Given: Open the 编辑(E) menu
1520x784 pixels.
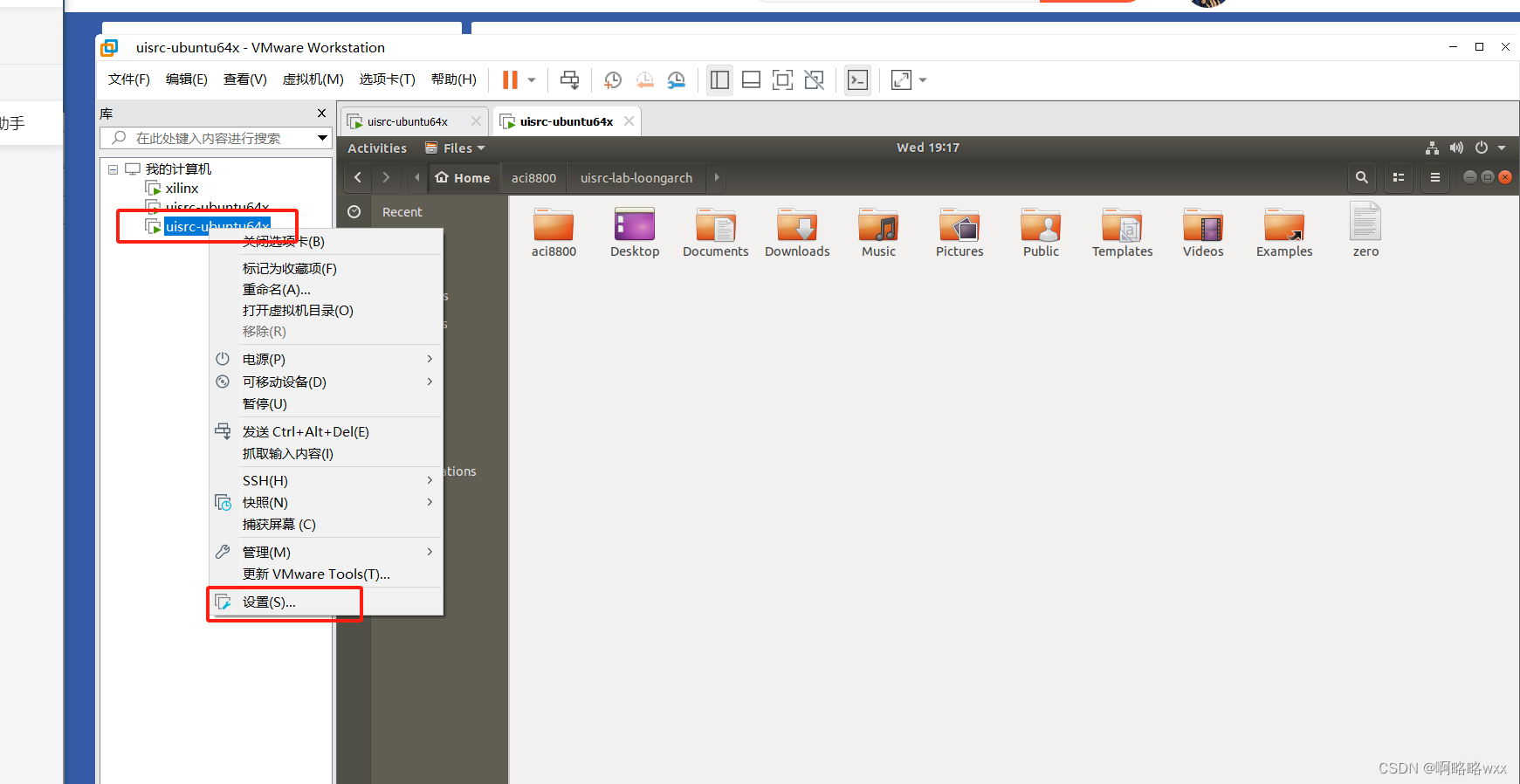Looking at the screenshot, I should (187, 79).
